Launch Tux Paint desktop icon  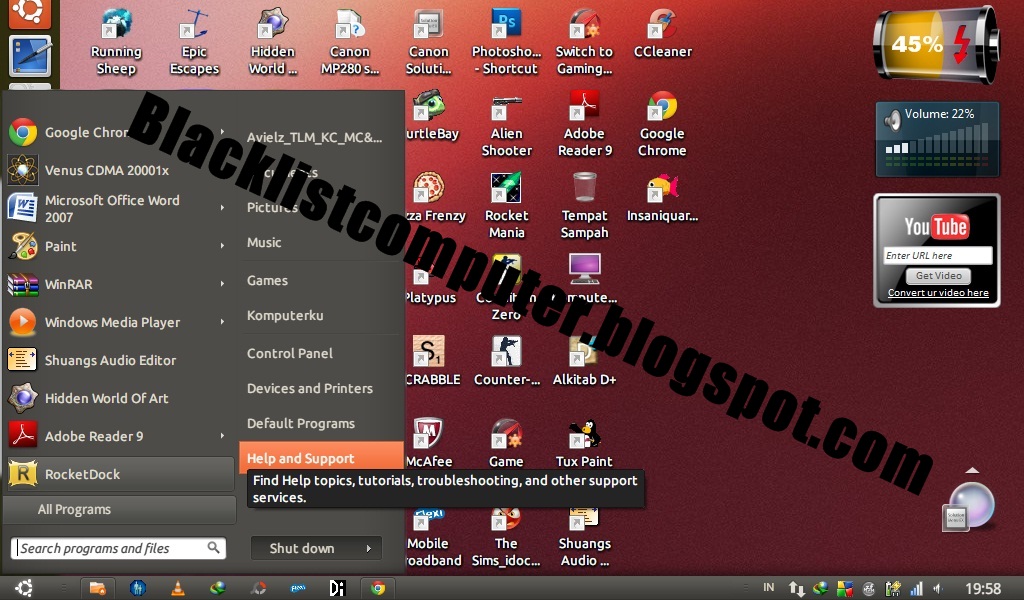pyautogui.click(x=584, y=443)
